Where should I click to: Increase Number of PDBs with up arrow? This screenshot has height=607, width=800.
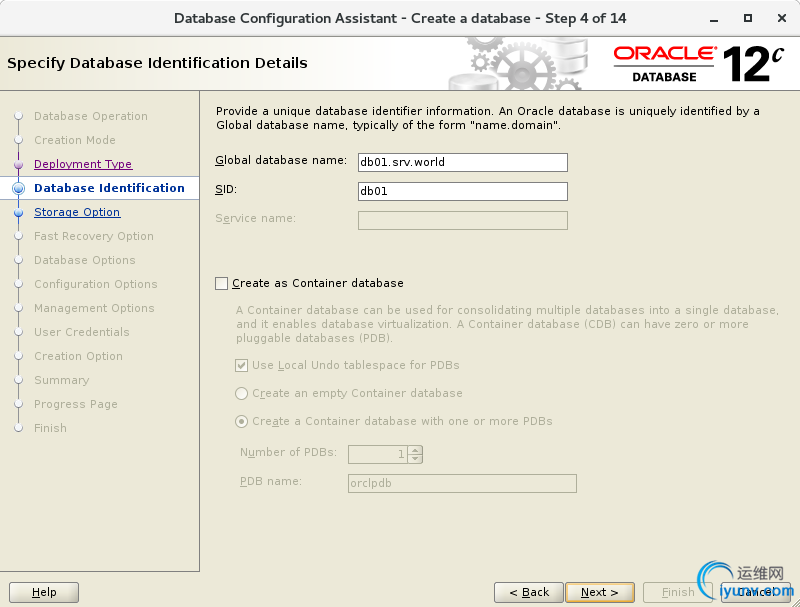(415, 450)
